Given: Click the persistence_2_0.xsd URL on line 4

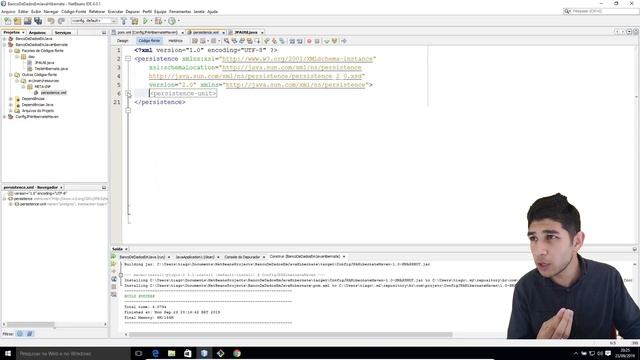Looking at the screenshot, I should (256, 76).
